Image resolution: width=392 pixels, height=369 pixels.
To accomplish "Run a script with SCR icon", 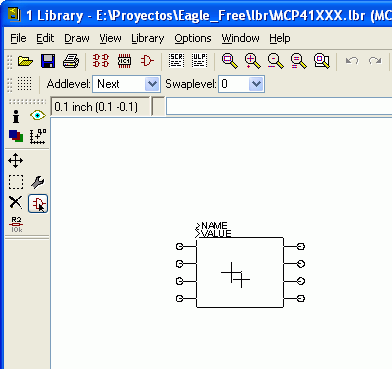I will (176, 61).
